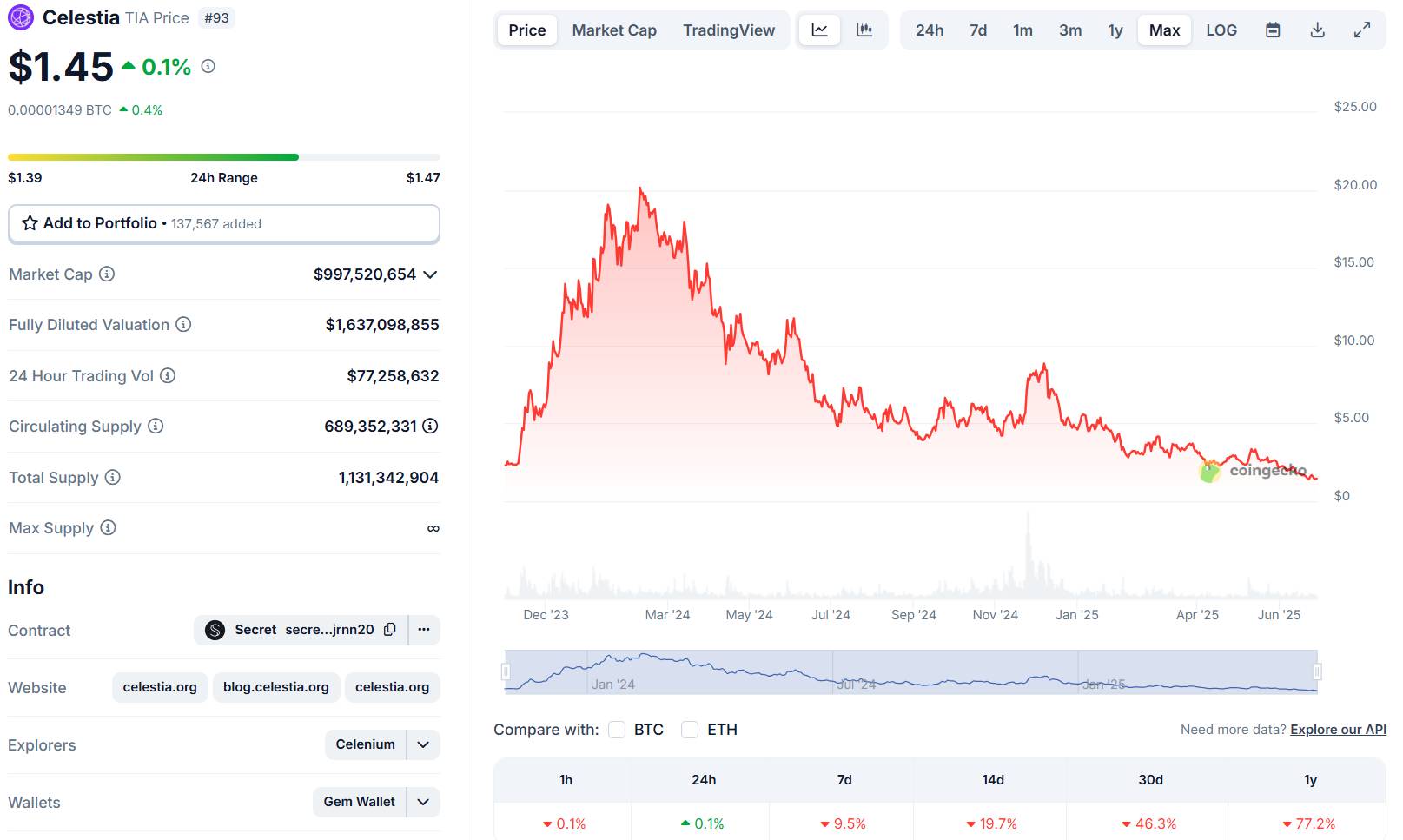Open first celestia.org website link
This screenshot has height=840, width=1403.
point(160,687)
